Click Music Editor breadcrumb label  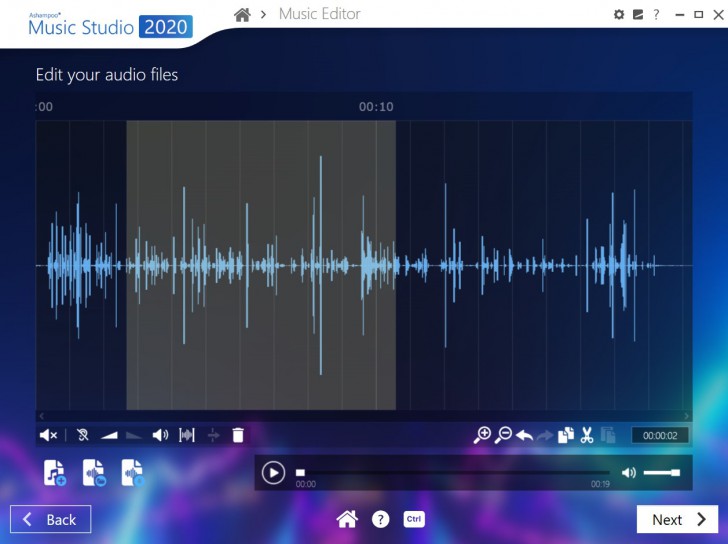coord(319,14)
